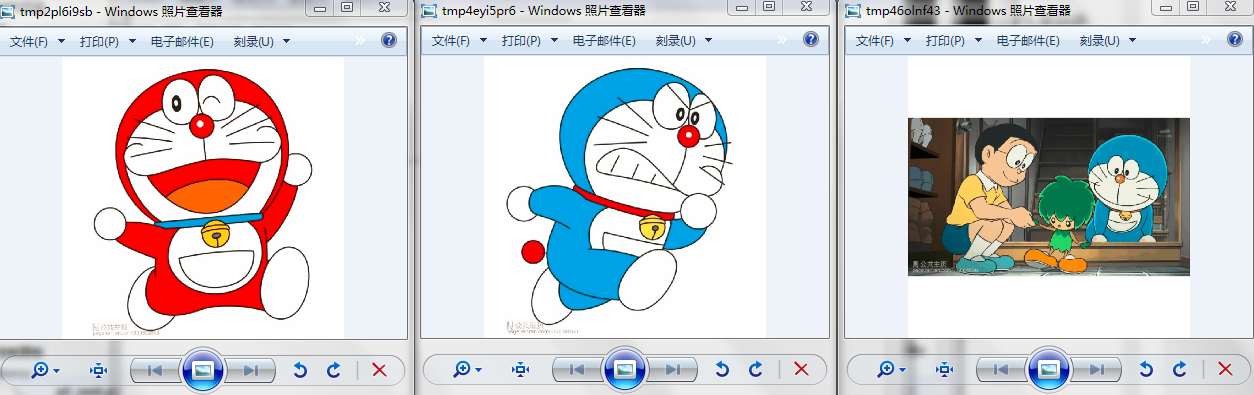The width and height of the screenshot is (1254, 395).
Task: Open zoom magnifier in tmp2pl6i9sb window
Action: [x=44, y=370]
